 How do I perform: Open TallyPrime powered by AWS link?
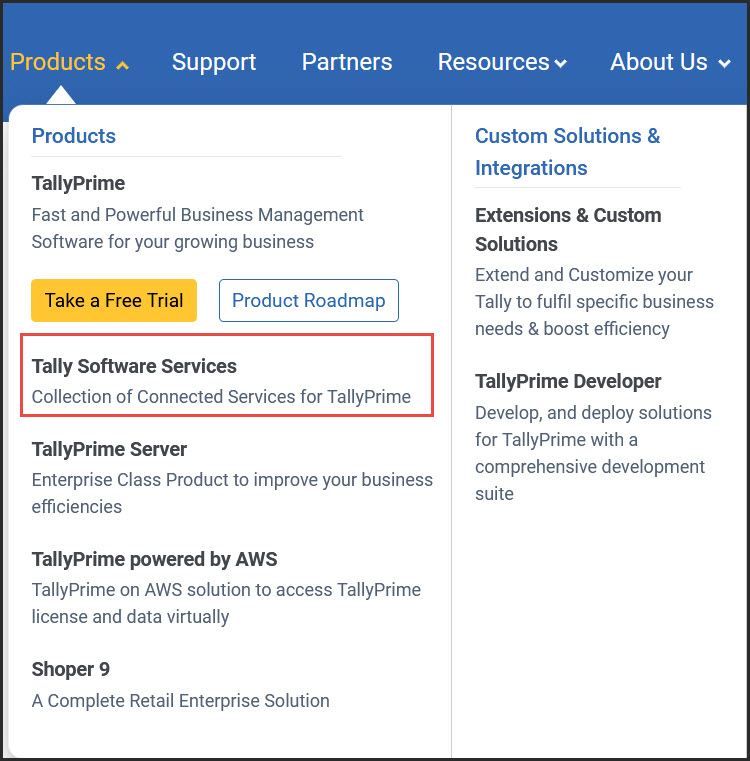tap(154, 560)
